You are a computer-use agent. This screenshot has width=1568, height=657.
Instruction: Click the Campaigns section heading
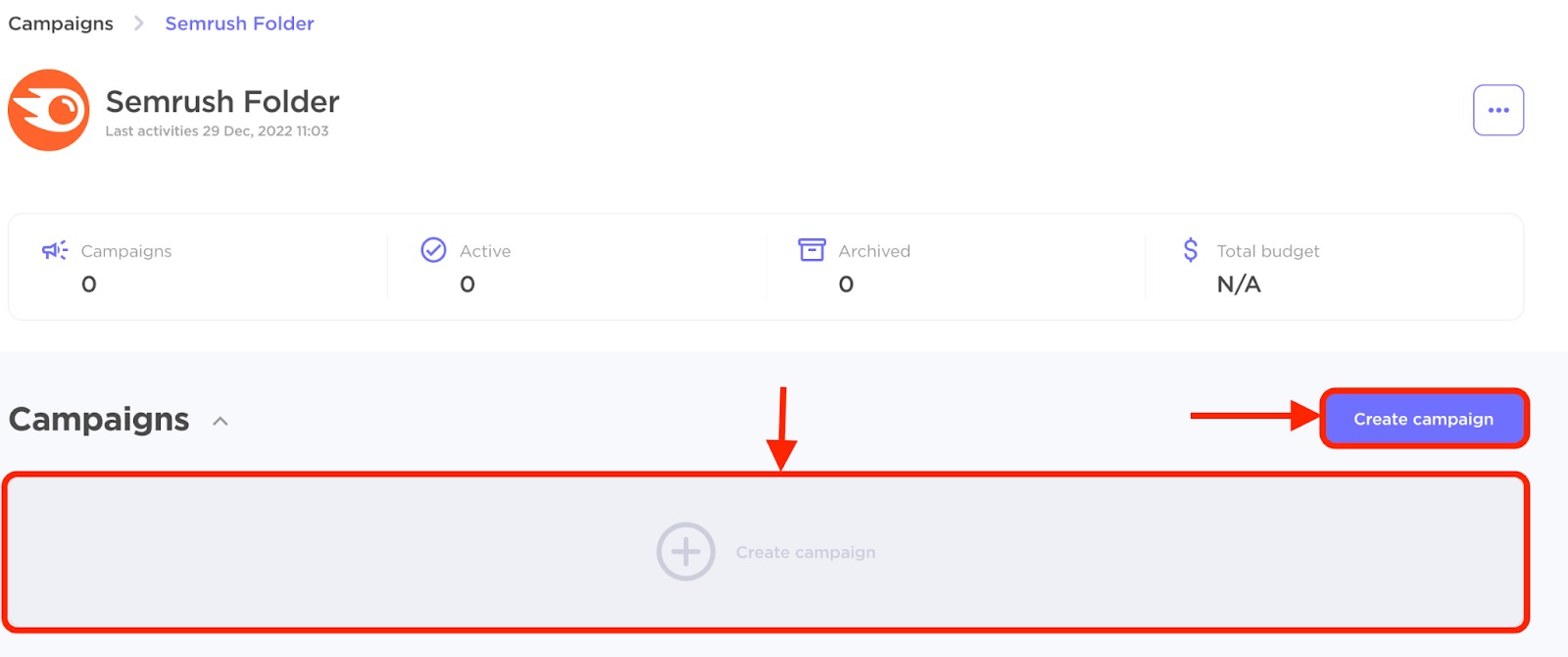[x=97, y=419]
